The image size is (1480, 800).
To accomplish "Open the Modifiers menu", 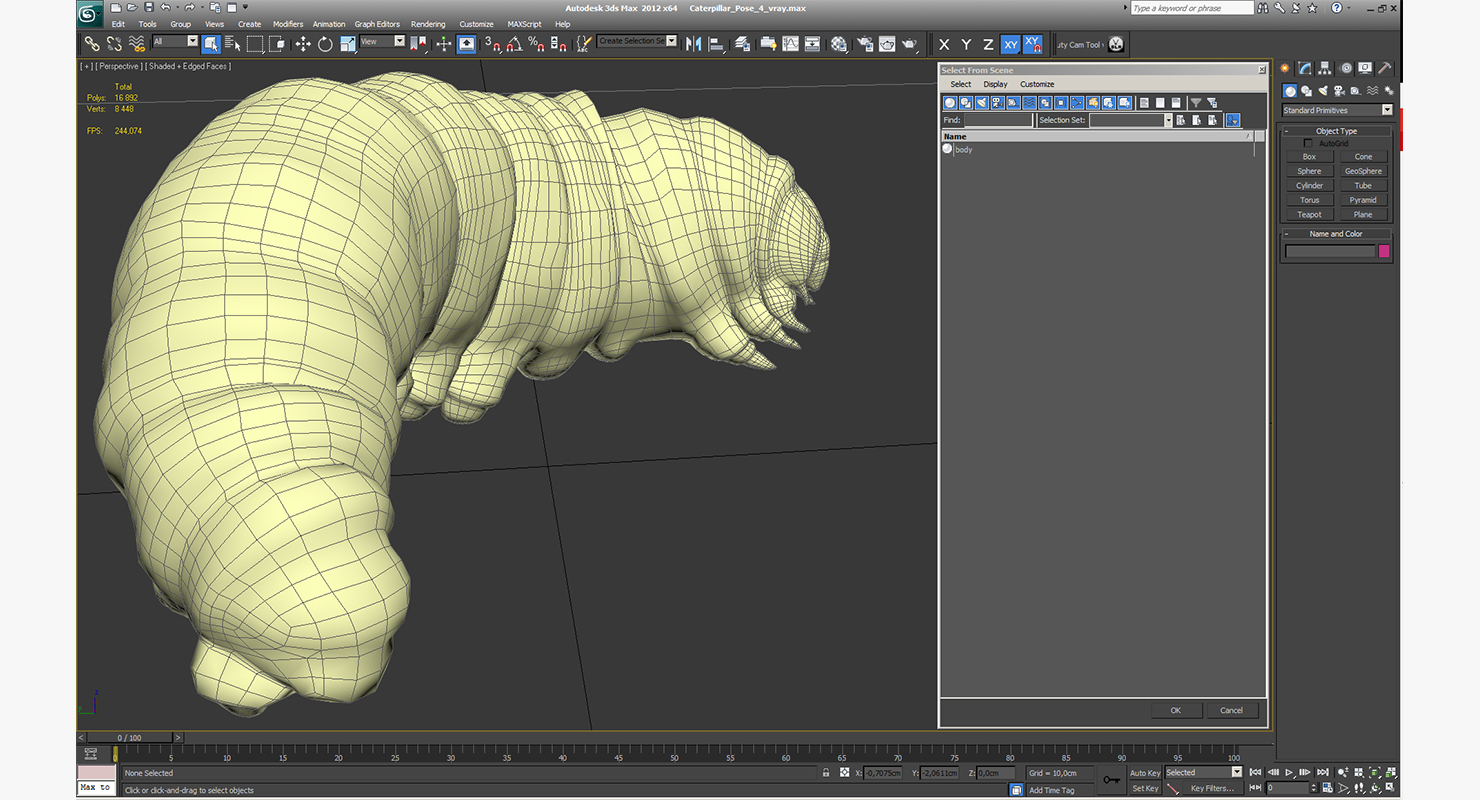I will [288, 24].
